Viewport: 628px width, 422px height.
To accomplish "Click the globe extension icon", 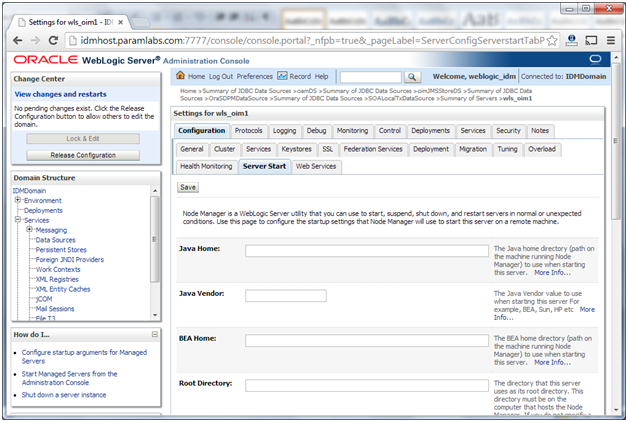I will click(572, 40).
